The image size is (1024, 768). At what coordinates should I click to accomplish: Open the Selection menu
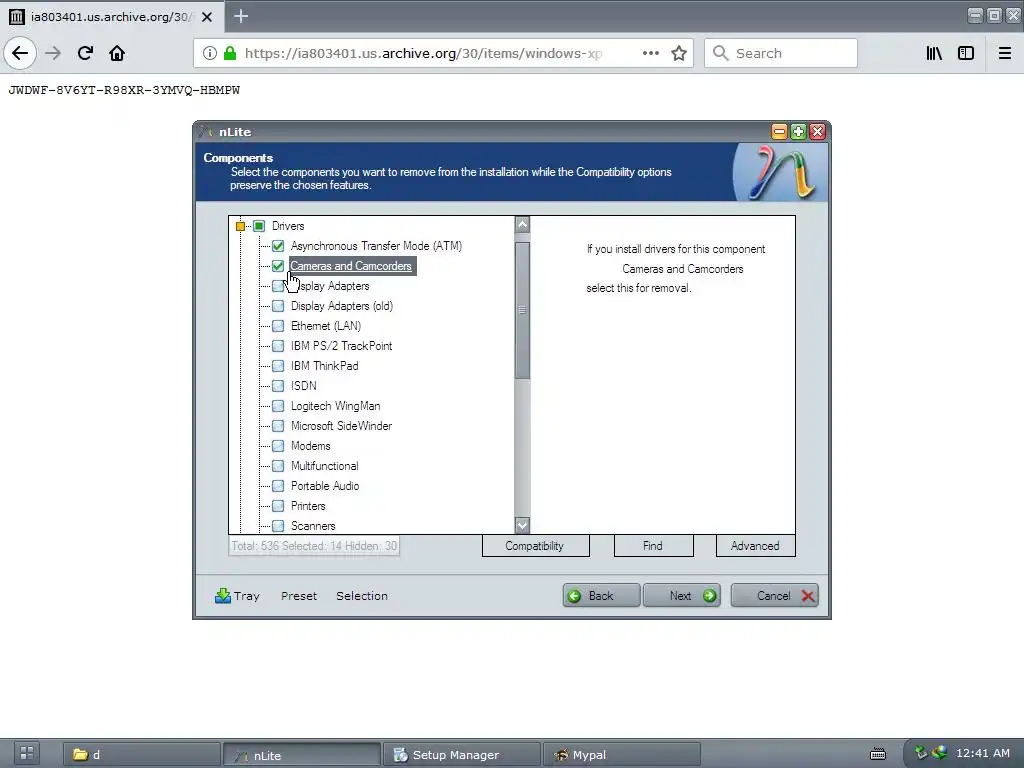(x=362, y=596)
